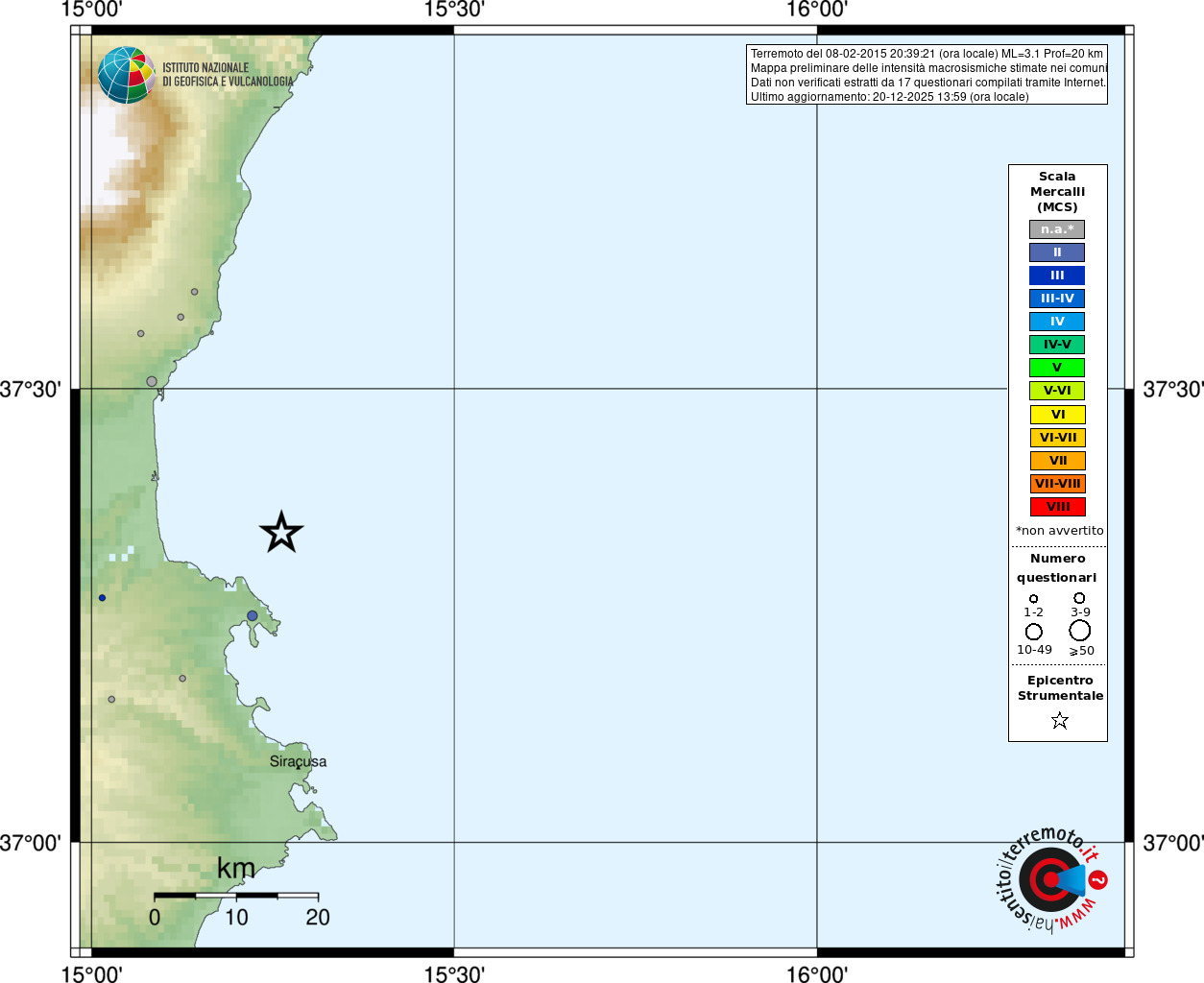Click the 1-2 questionnaires circle in the legend
1204x983 pixels.
click(x=1033, y=598)
